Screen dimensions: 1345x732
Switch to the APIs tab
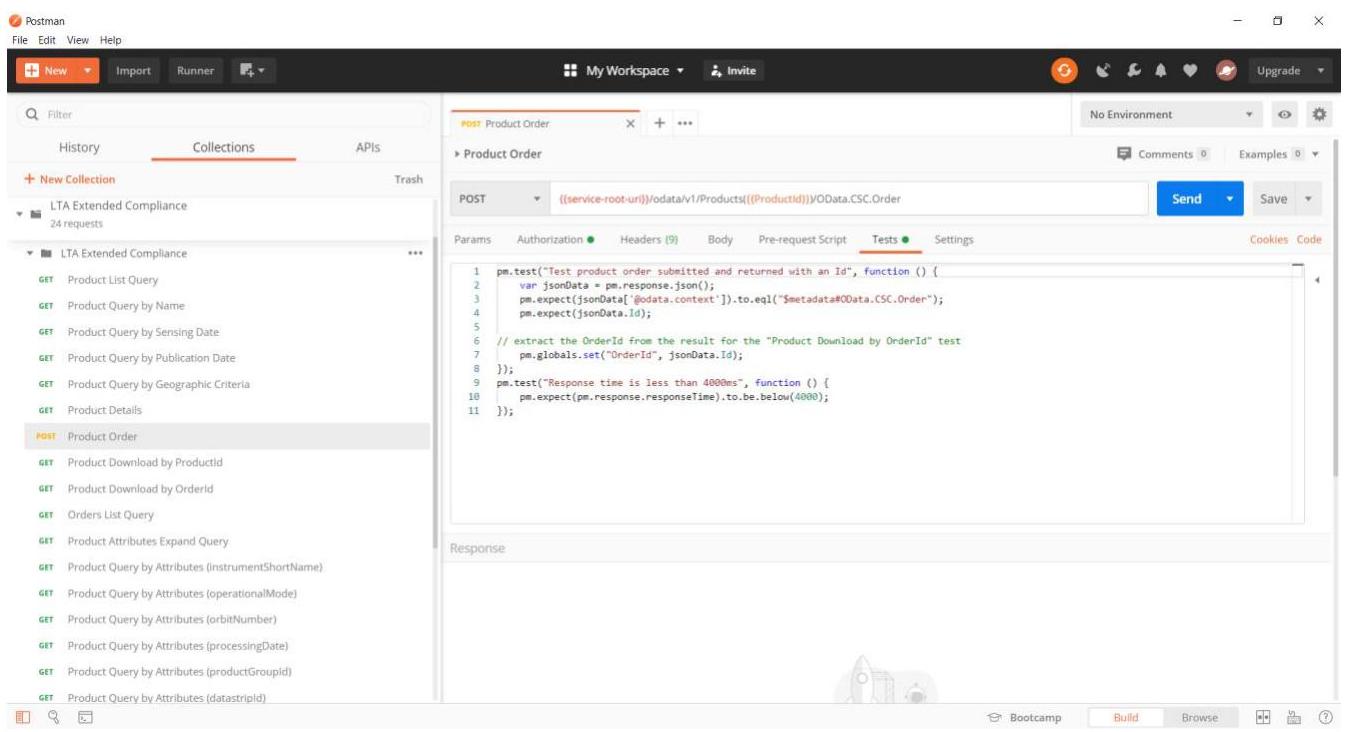click(x=368, y=147)
